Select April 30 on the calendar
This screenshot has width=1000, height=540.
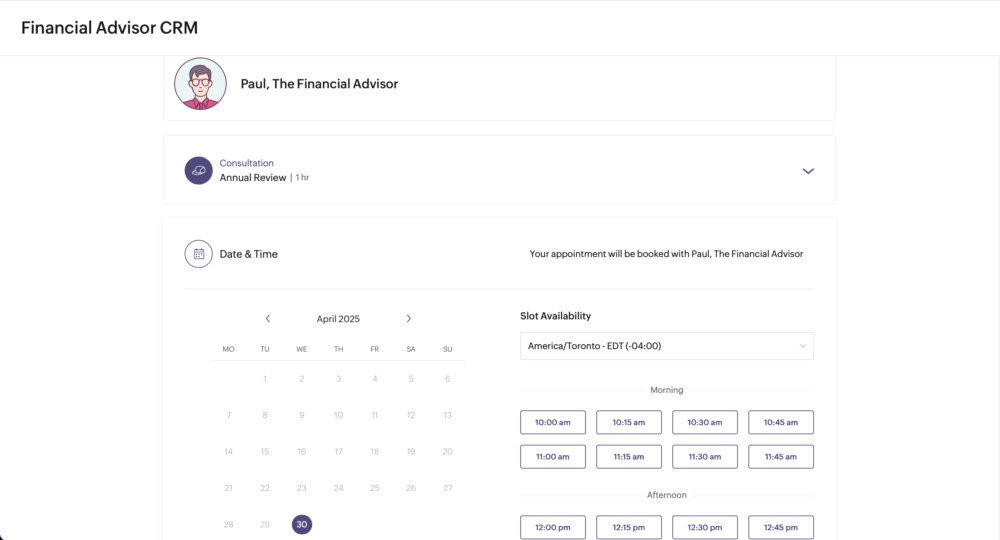302,524
